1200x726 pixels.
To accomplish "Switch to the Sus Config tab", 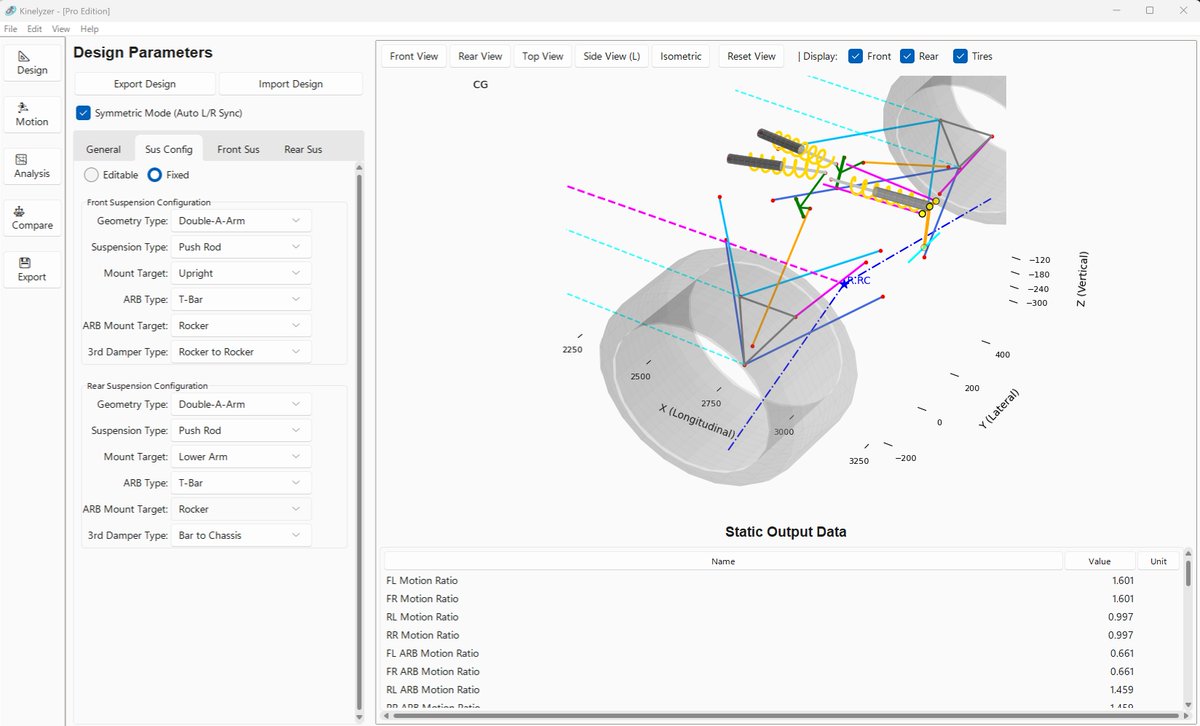I will tap(169, 149).
